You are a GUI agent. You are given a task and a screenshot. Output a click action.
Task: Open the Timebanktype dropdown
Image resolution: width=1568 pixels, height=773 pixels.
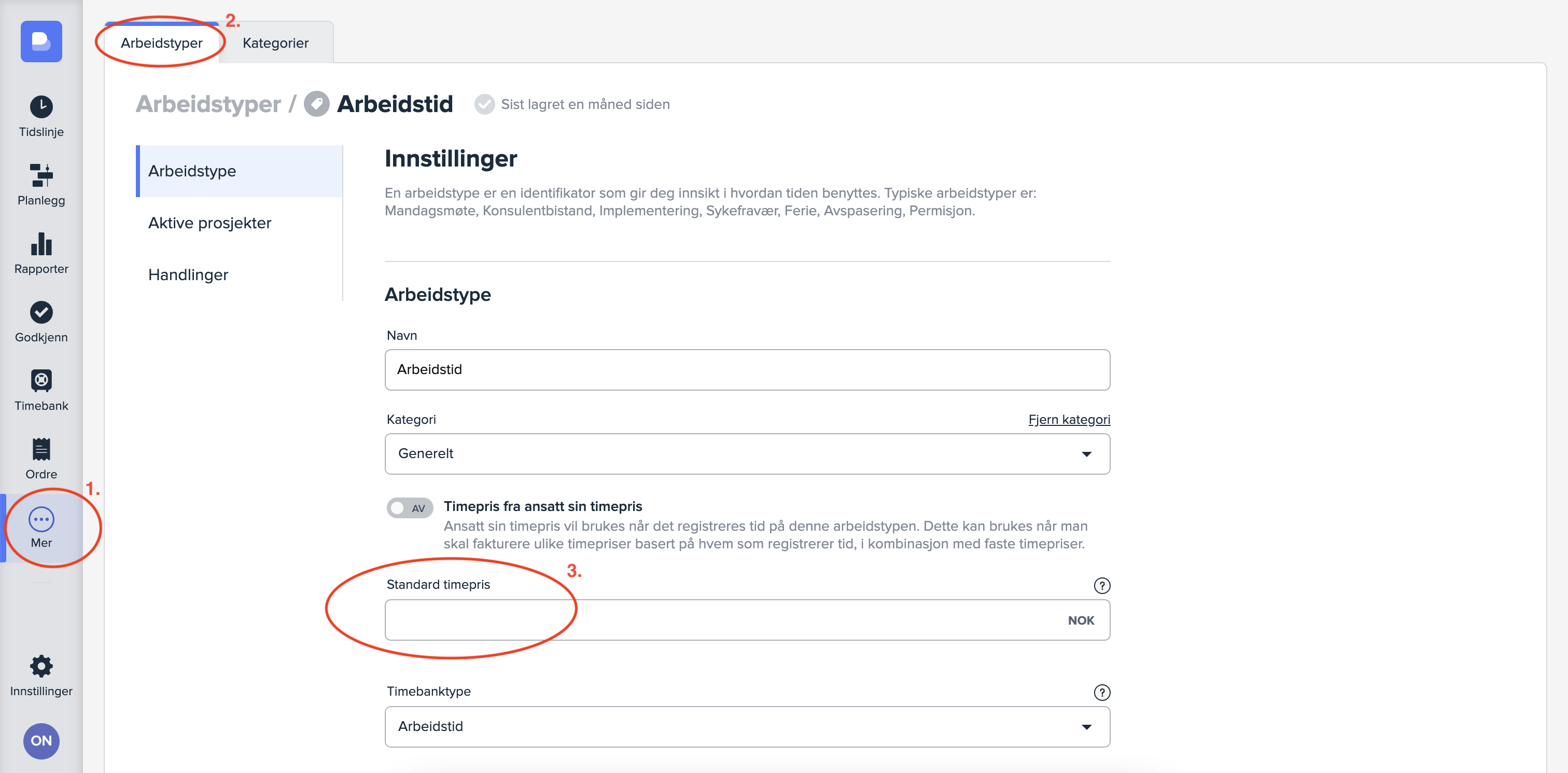pyautogui.click(x=747, y=726)
